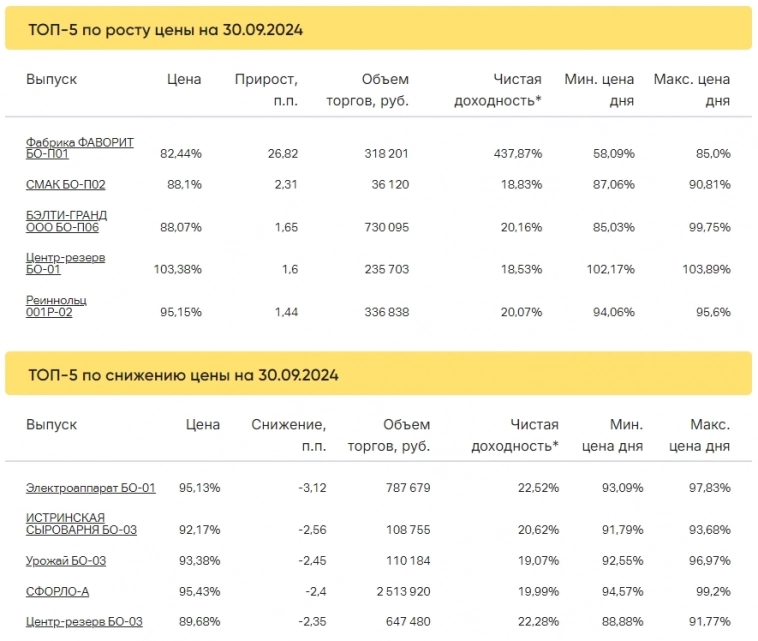
Task: Follow the Реиннольц 001Р-02 link
Action: pos(56,306)
